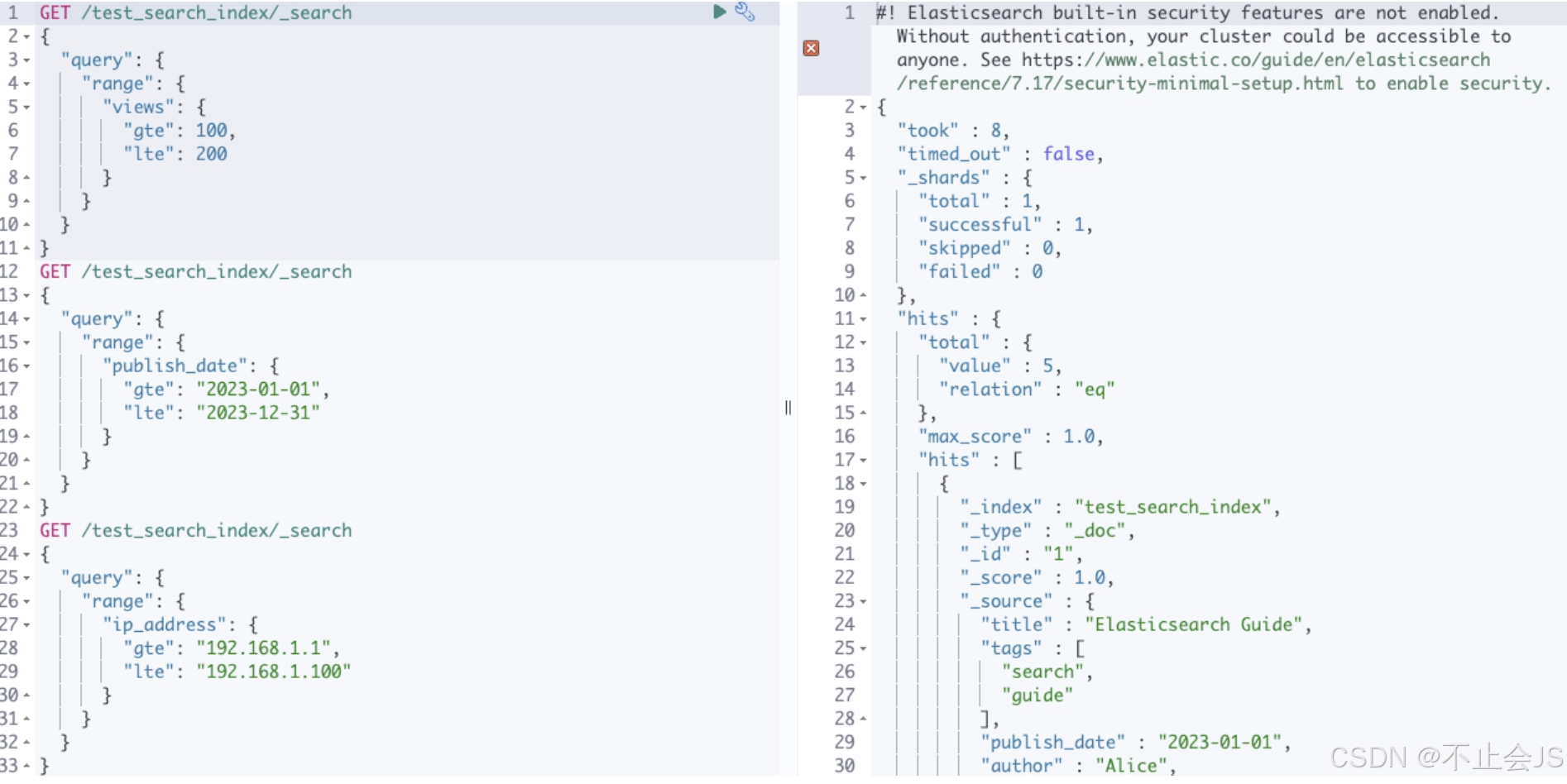Fold the "ip_address" block at line 27
This screenshot has width=1567, height=784.
[27, 624]
